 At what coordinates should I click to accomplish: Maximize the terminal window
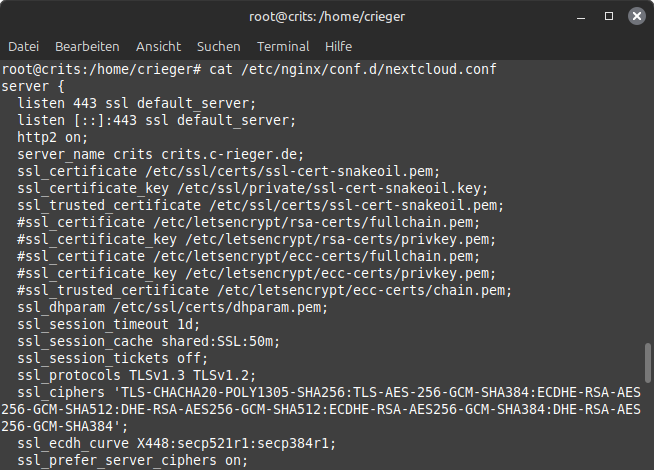click(609, 16)
